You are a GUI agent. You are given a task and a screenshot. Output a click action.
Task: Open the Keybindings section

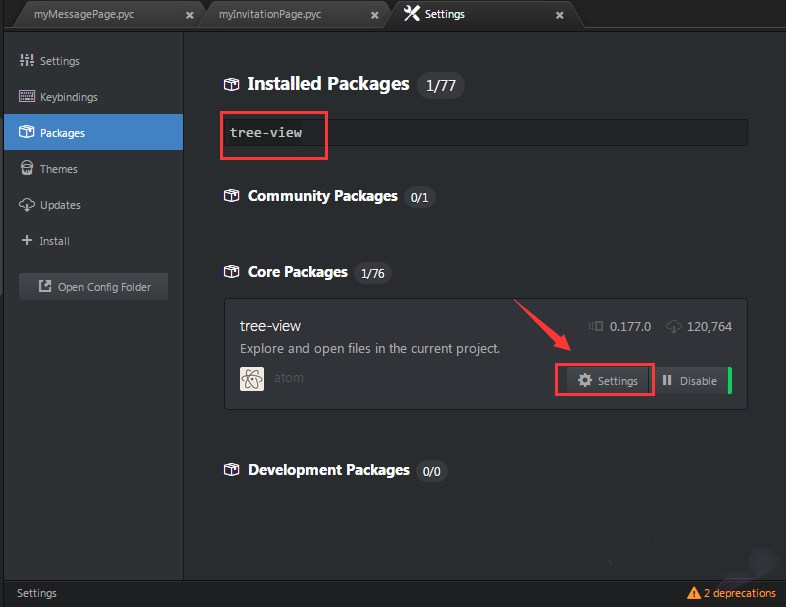[x=68, y=97]
